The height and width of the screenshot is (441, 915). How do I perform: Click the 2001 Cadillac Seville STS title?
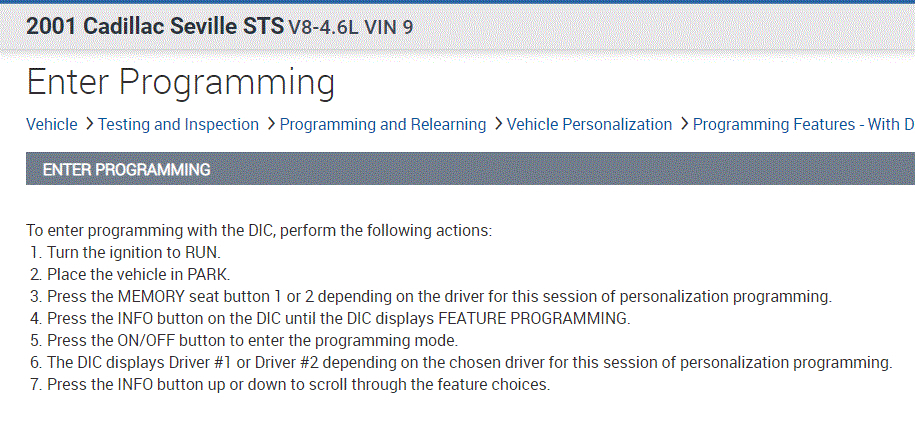pos(155,26)
